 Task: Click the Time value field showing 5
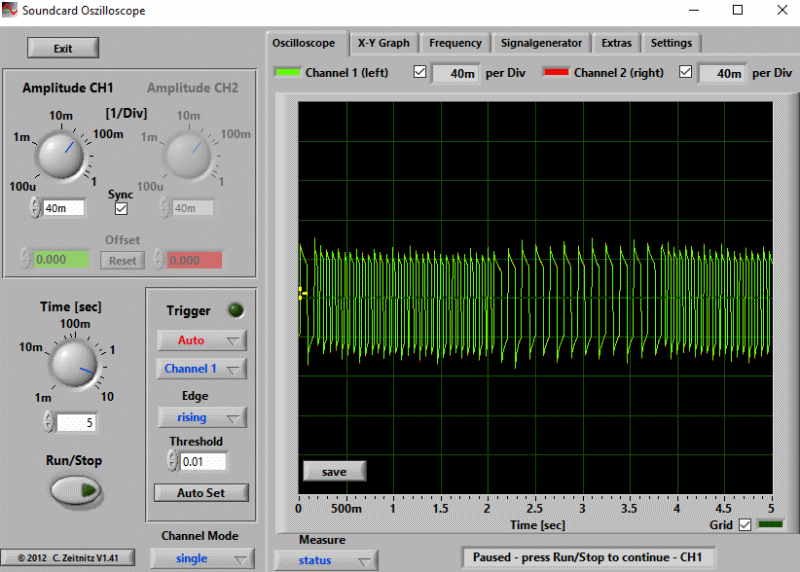pyautogui.click(x=76, y=422)
